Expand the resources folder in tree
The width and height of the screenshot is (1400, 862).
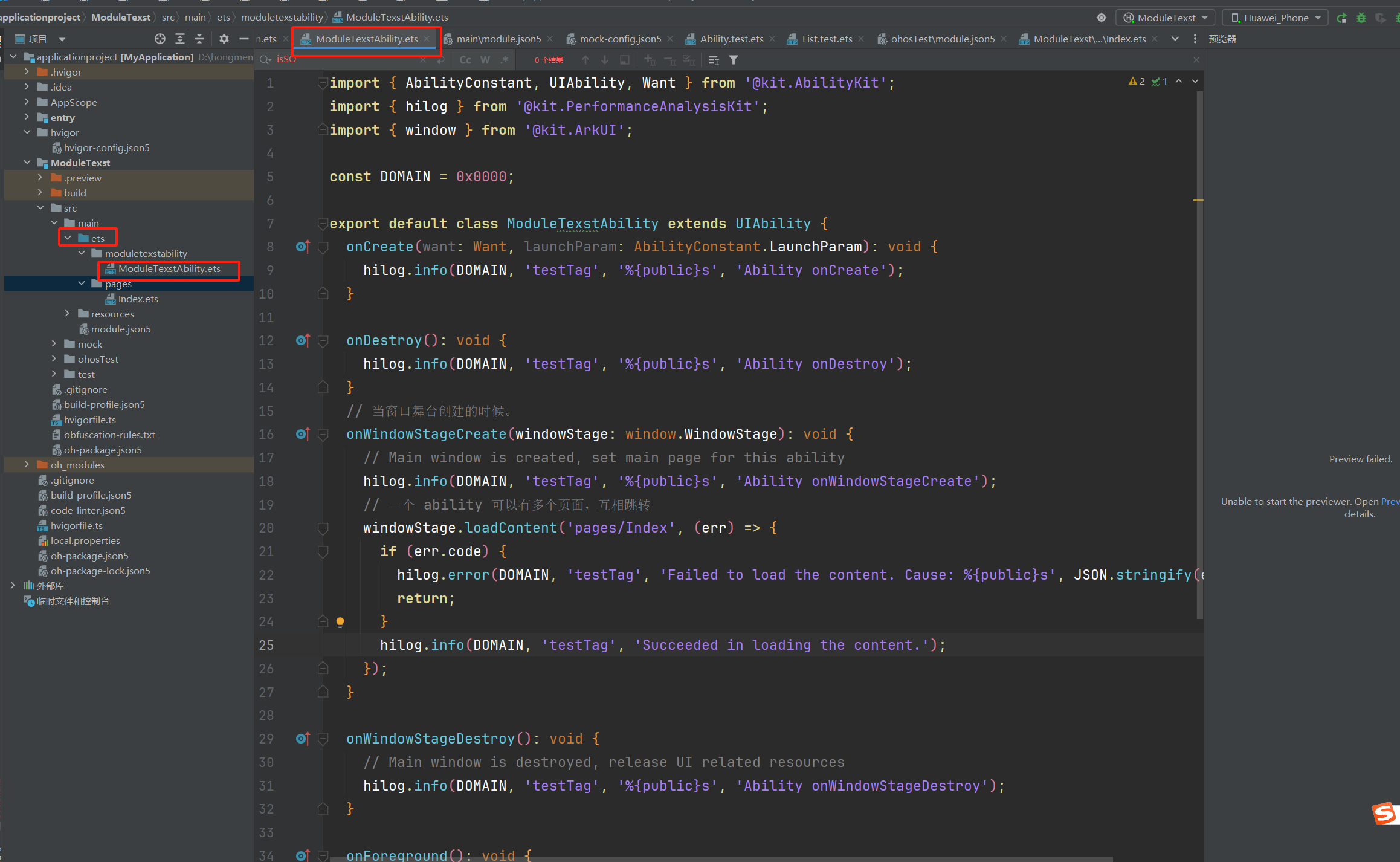click(67, 314)
